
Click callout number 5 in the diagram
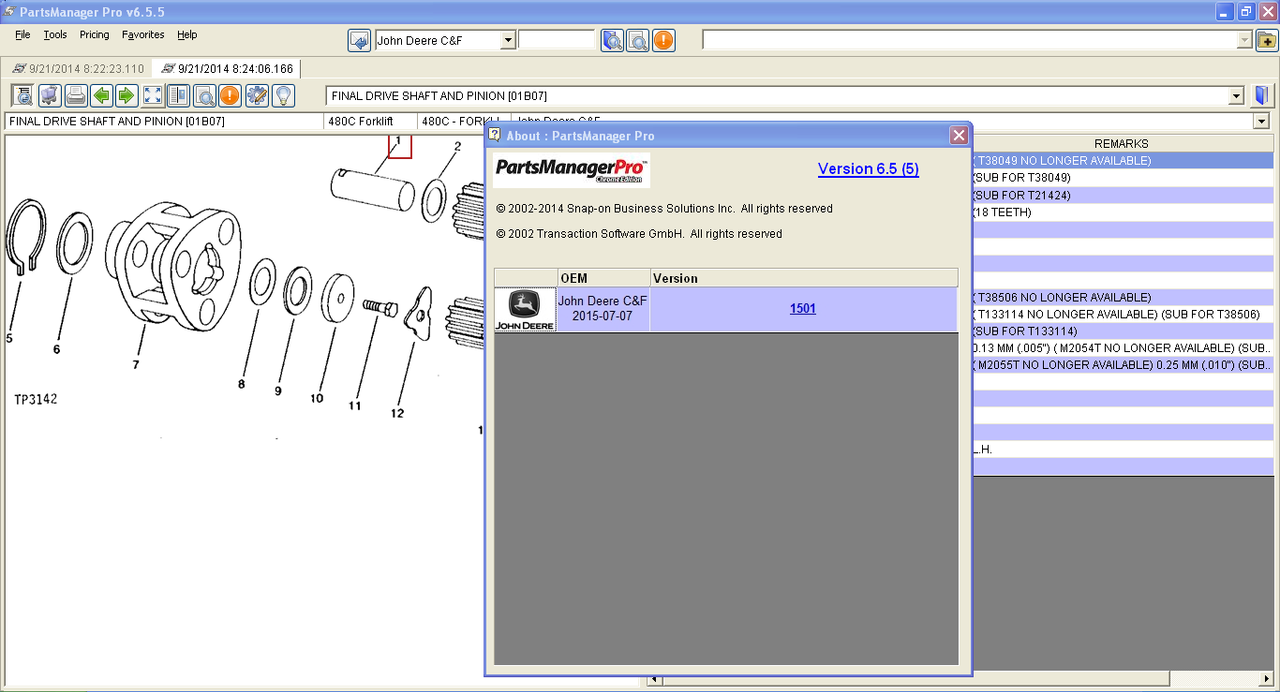click(9, 338)
